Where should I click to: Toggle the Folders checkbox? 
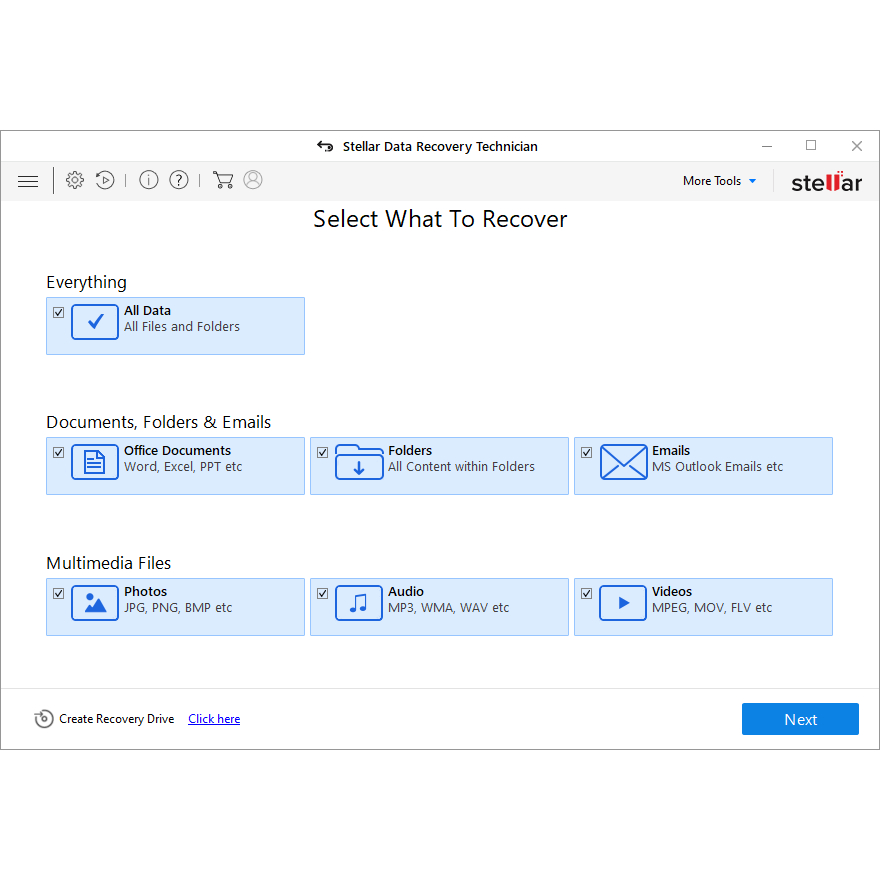point(322,452)
